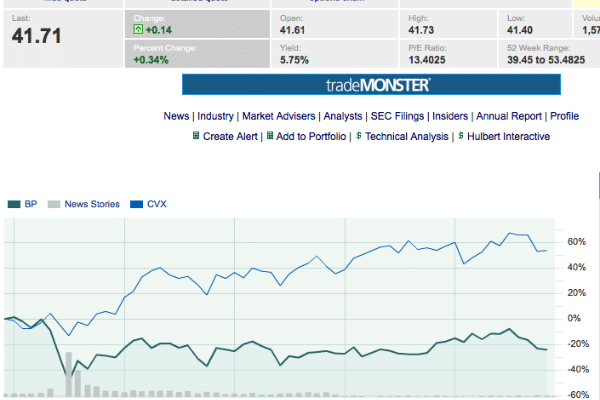Image resolution: width=600 pixels, height=400 pixels.
Task: Click the -40% axis label
Action: click(x=578, y=369)
